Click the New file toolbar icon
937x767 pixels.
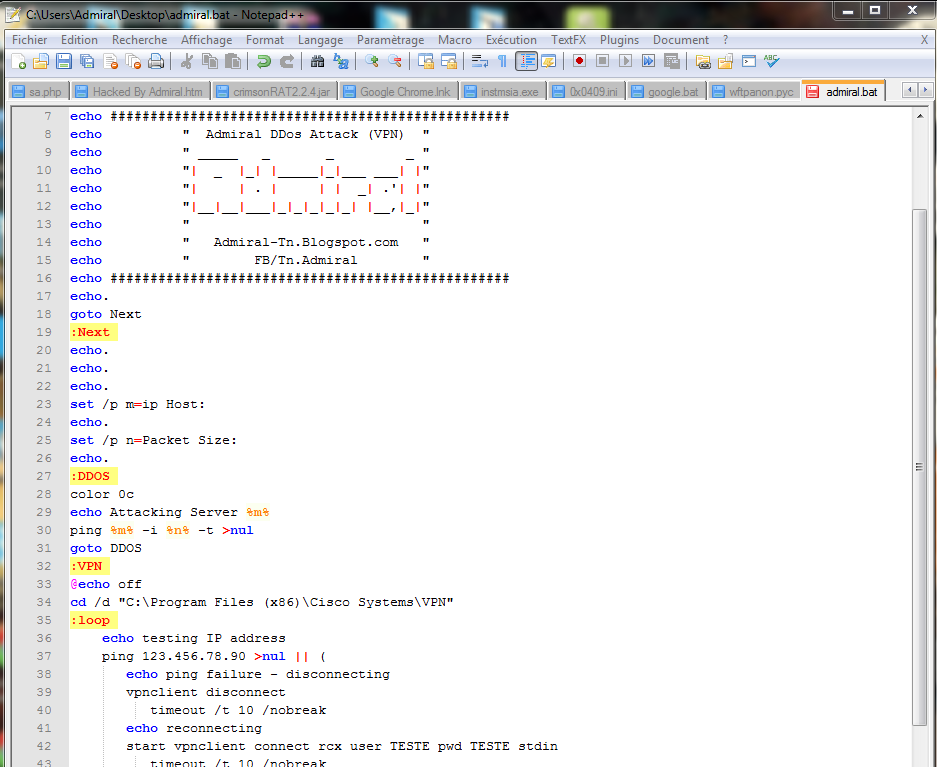(x=19, y=62)
